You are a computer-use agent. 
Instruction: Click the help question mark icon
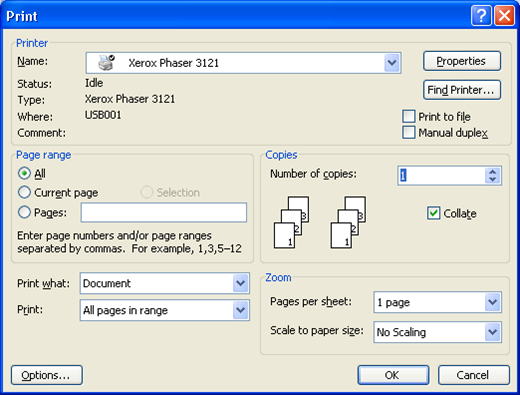coord(481,16)
